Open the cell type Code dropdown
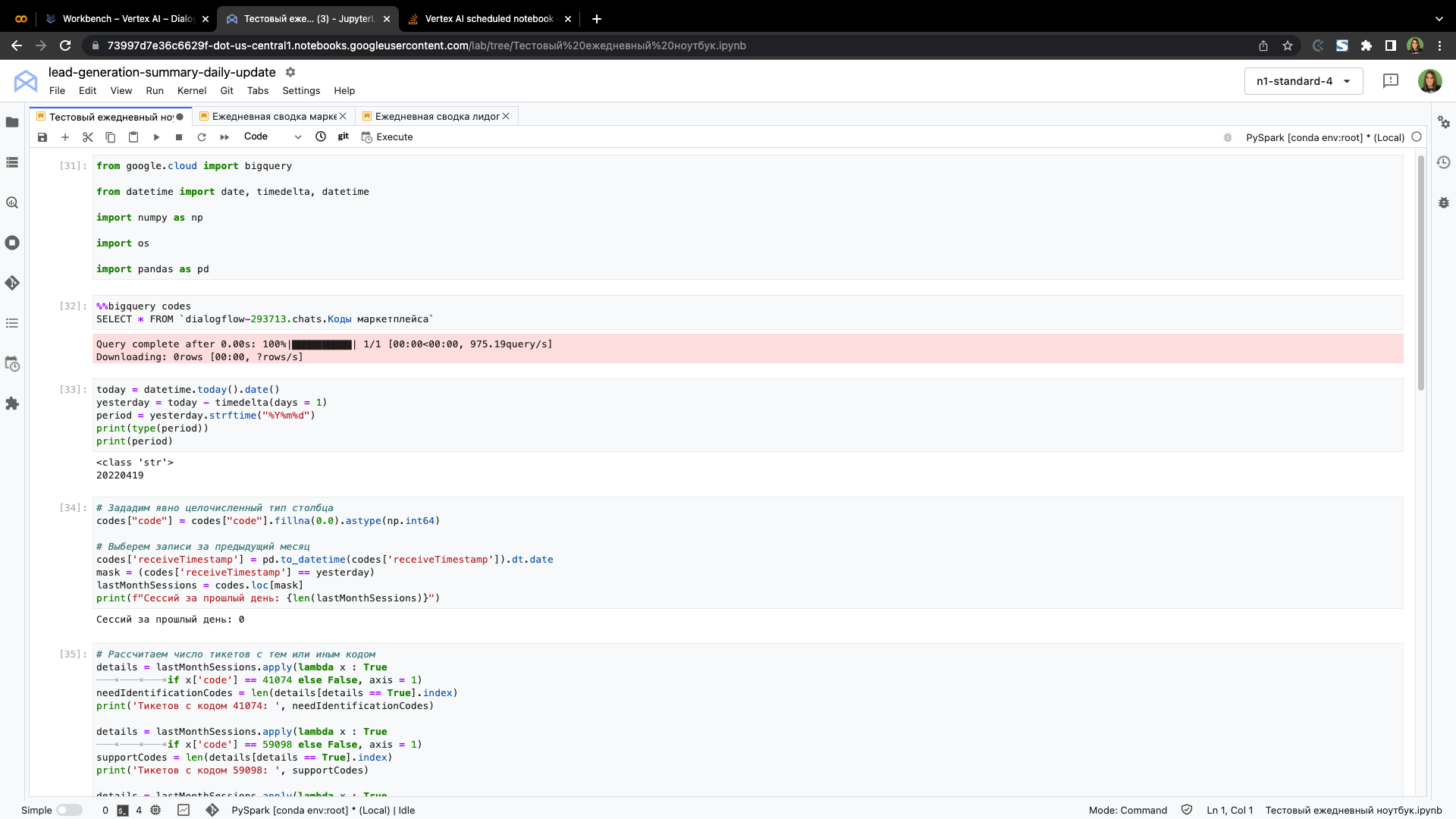 pos(272,136)
